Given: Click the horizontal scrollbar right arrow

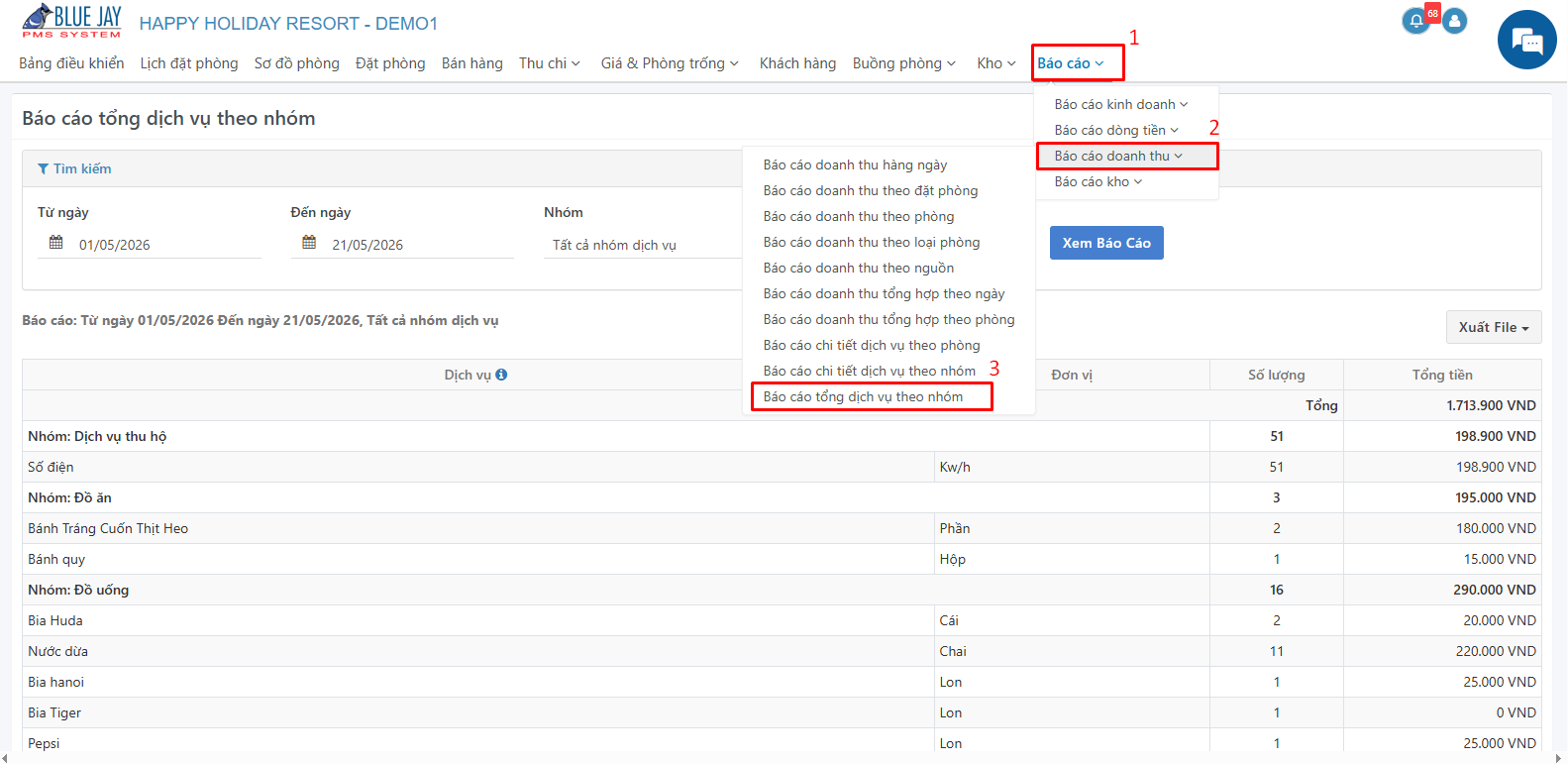Looking at the screenshot, I should [x=1561, y=758].
